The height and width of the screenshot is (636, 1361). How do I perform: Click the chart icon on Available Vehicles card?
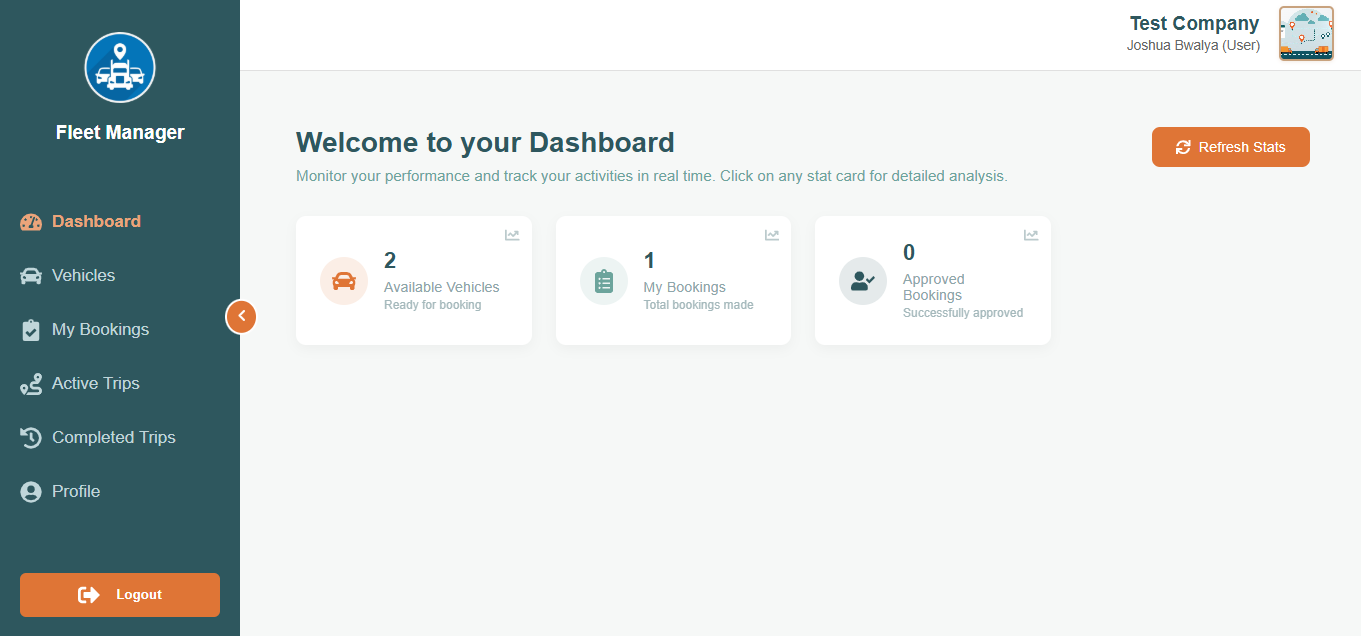point(512,235)
